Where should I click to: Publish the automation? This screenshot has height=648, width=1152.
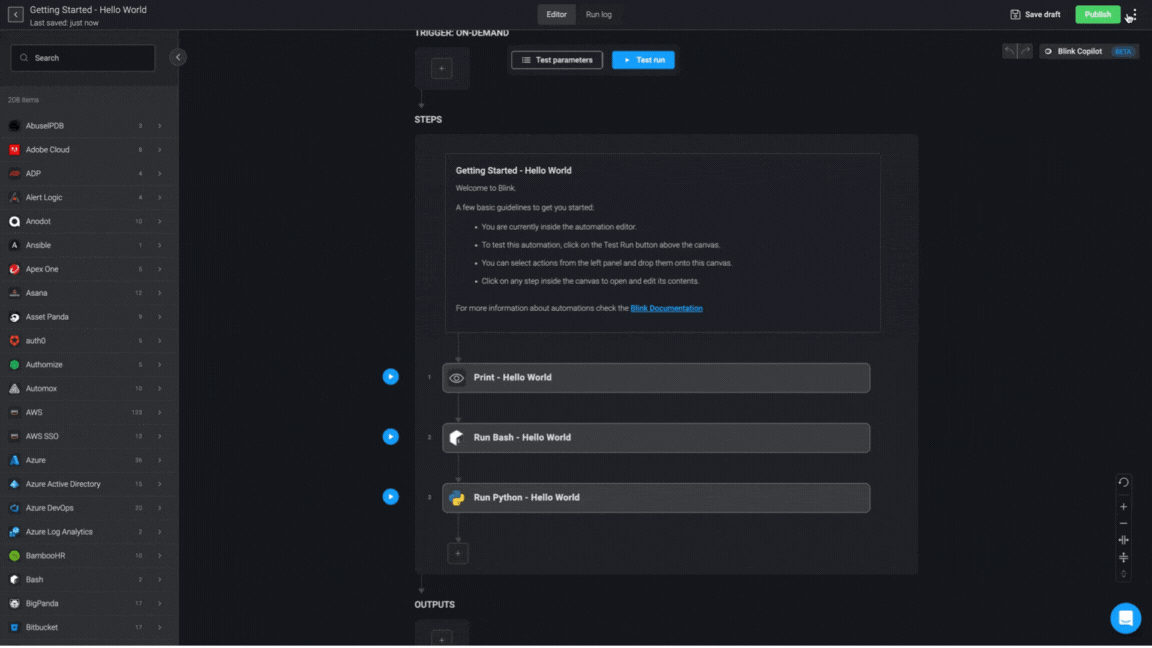coord(1098,14)
